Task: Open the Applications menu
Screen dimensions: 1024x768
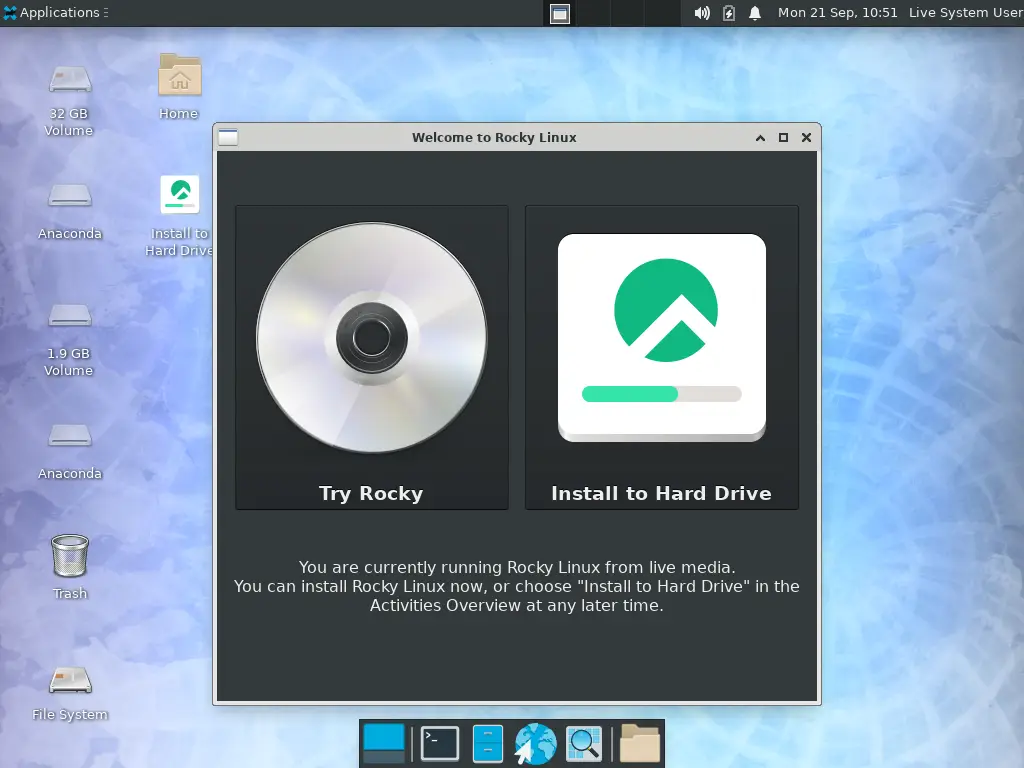Action: point(55,12)
